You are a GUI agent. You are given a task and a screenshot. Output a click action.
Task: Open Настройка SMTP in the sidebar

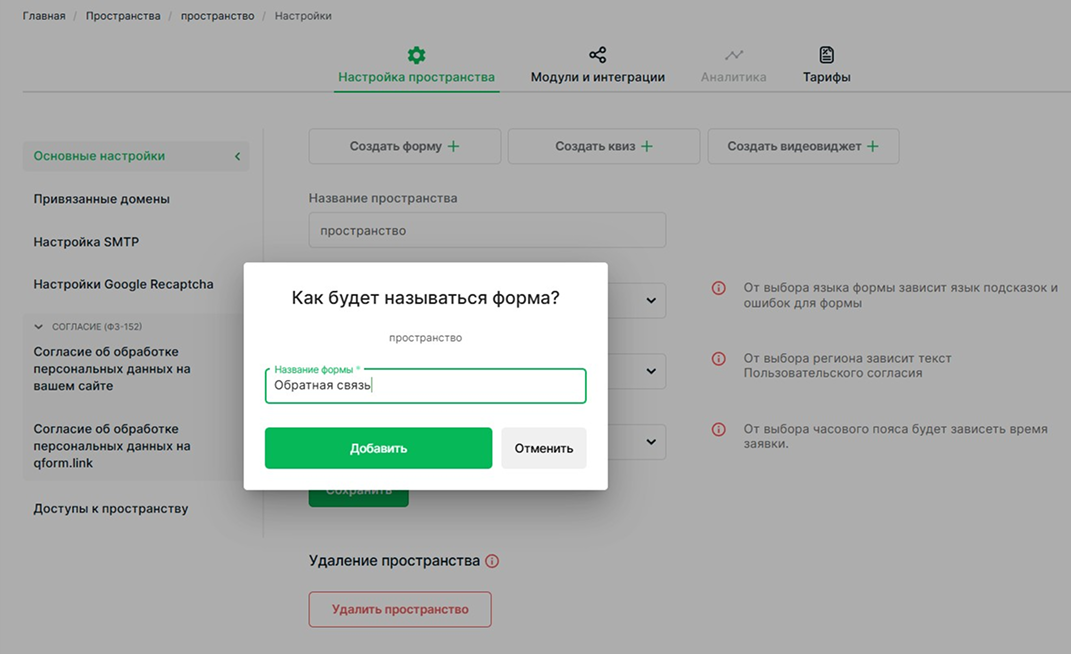[86, 242]
